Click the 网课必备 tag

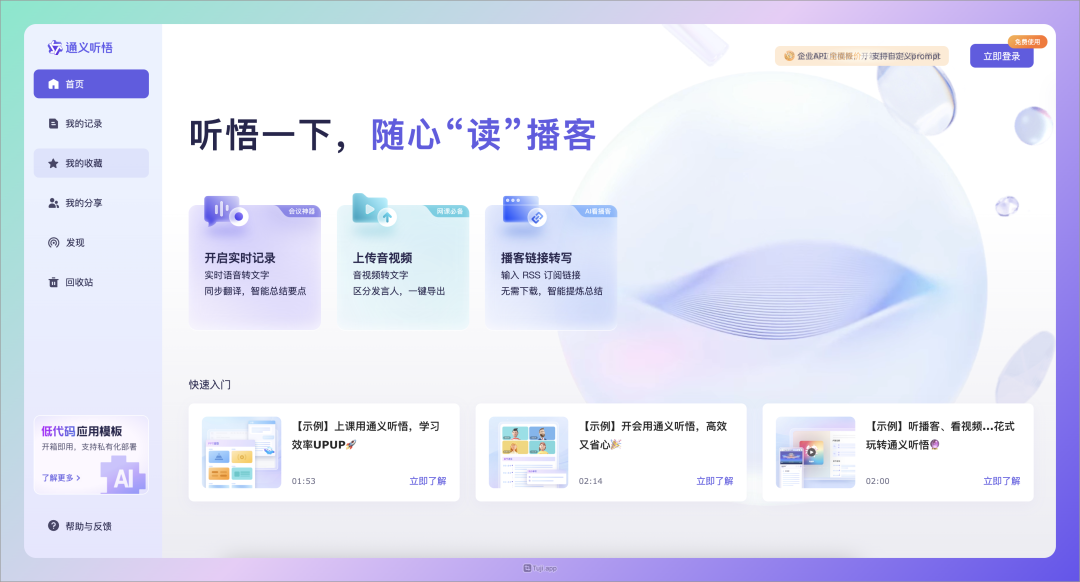point(449,211)
